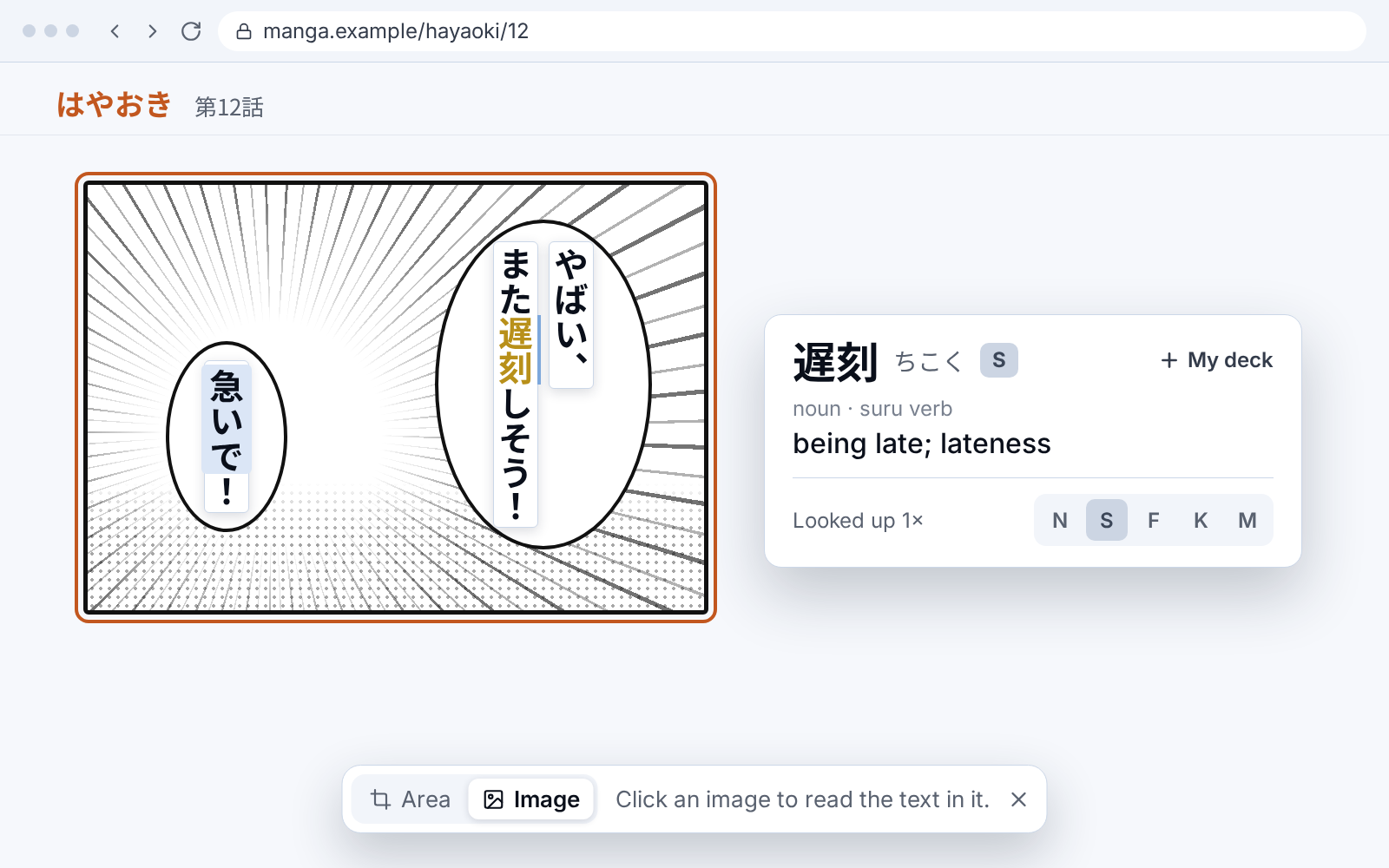Click the 'Looked up 1×' counter
The height and width of the screenshot is (868, 1389).
click(x=858, y=520)
